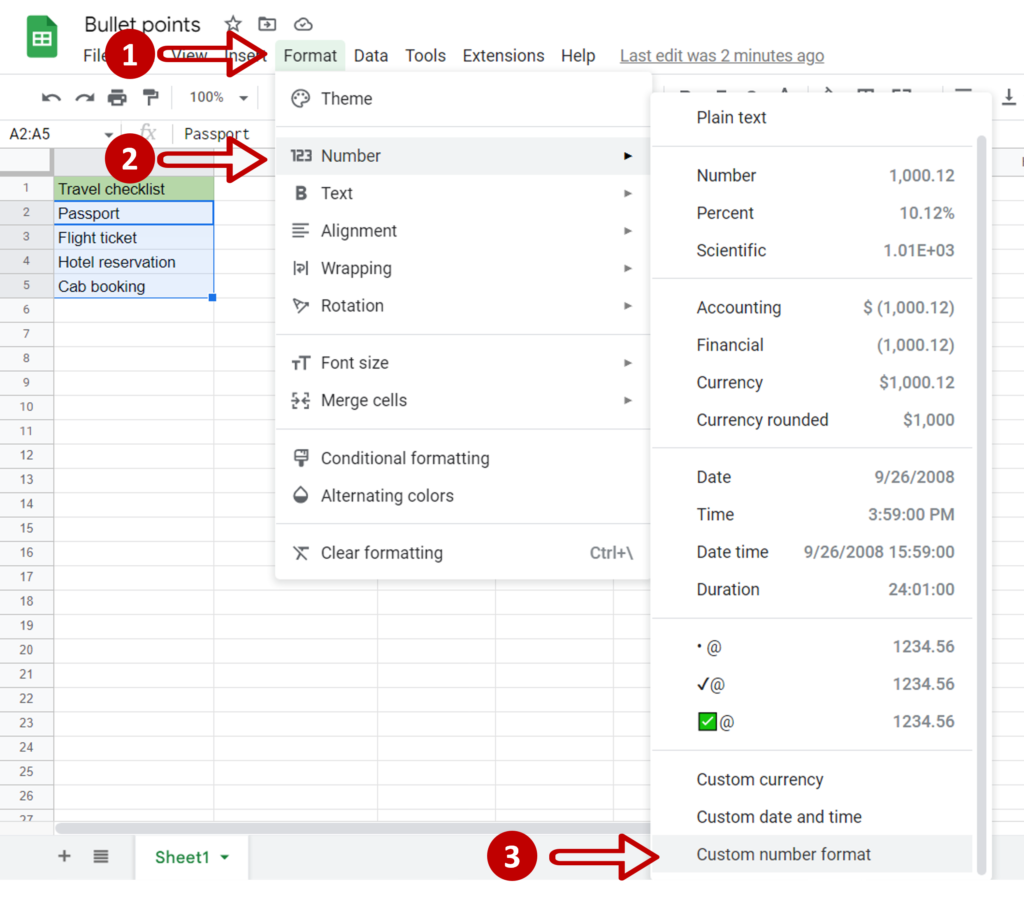The height and width of the screenshot is (897, 1024).
Task: Open the Font size submenu
Action: click(x=463, y=363)
